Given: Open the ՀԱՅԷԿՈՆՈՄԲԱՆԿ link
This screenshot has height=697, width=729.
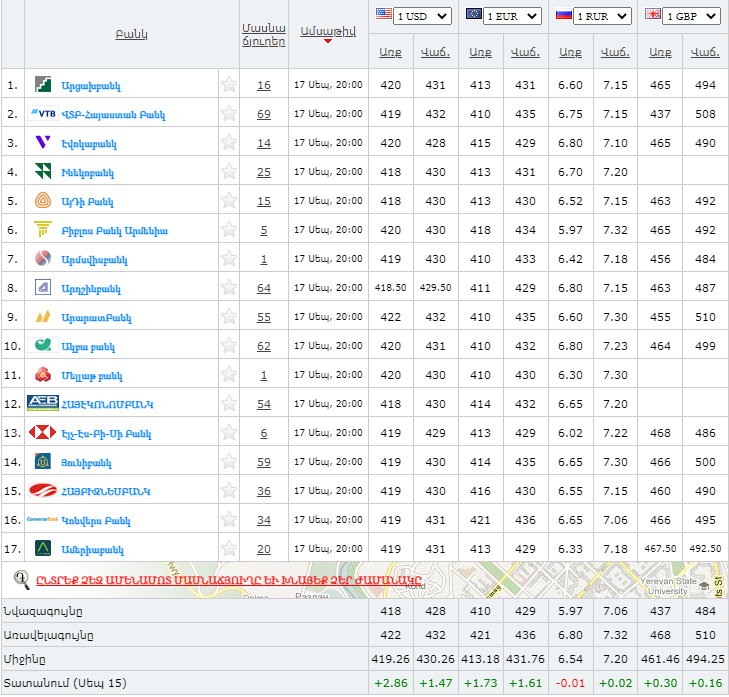Looking at the screenshot, I should pos(107,405).
